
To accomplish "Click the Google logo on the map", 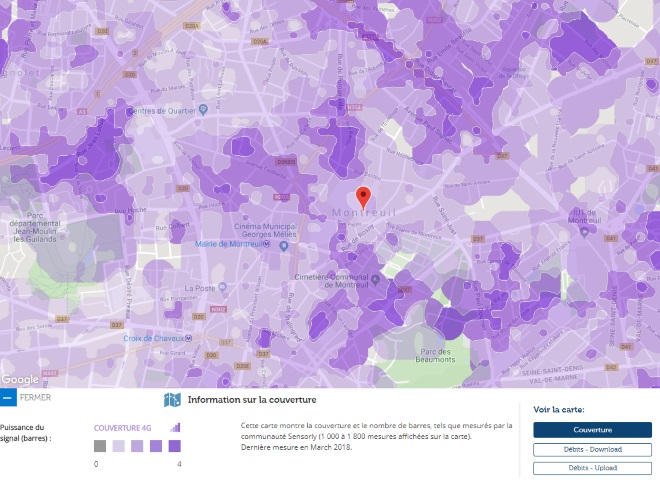I will click(x=20, y=379).
